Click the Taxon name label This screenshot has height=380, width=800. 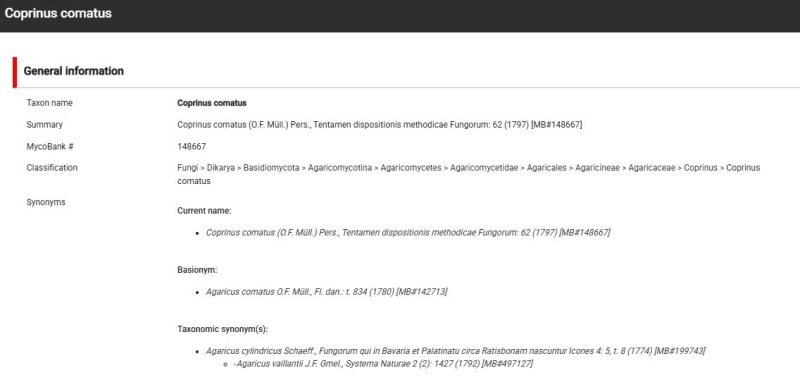point(49,103)
